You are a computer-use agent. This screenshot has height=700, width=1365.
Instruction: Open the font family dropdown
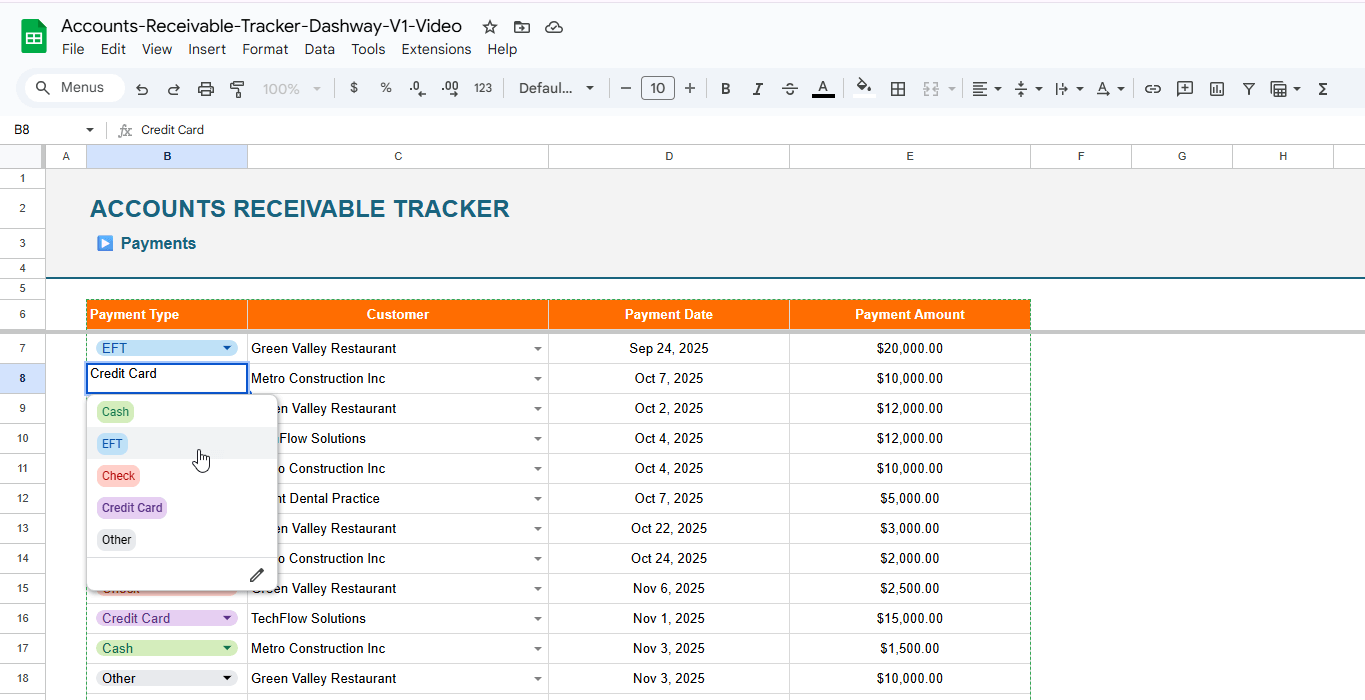(556, 88)
